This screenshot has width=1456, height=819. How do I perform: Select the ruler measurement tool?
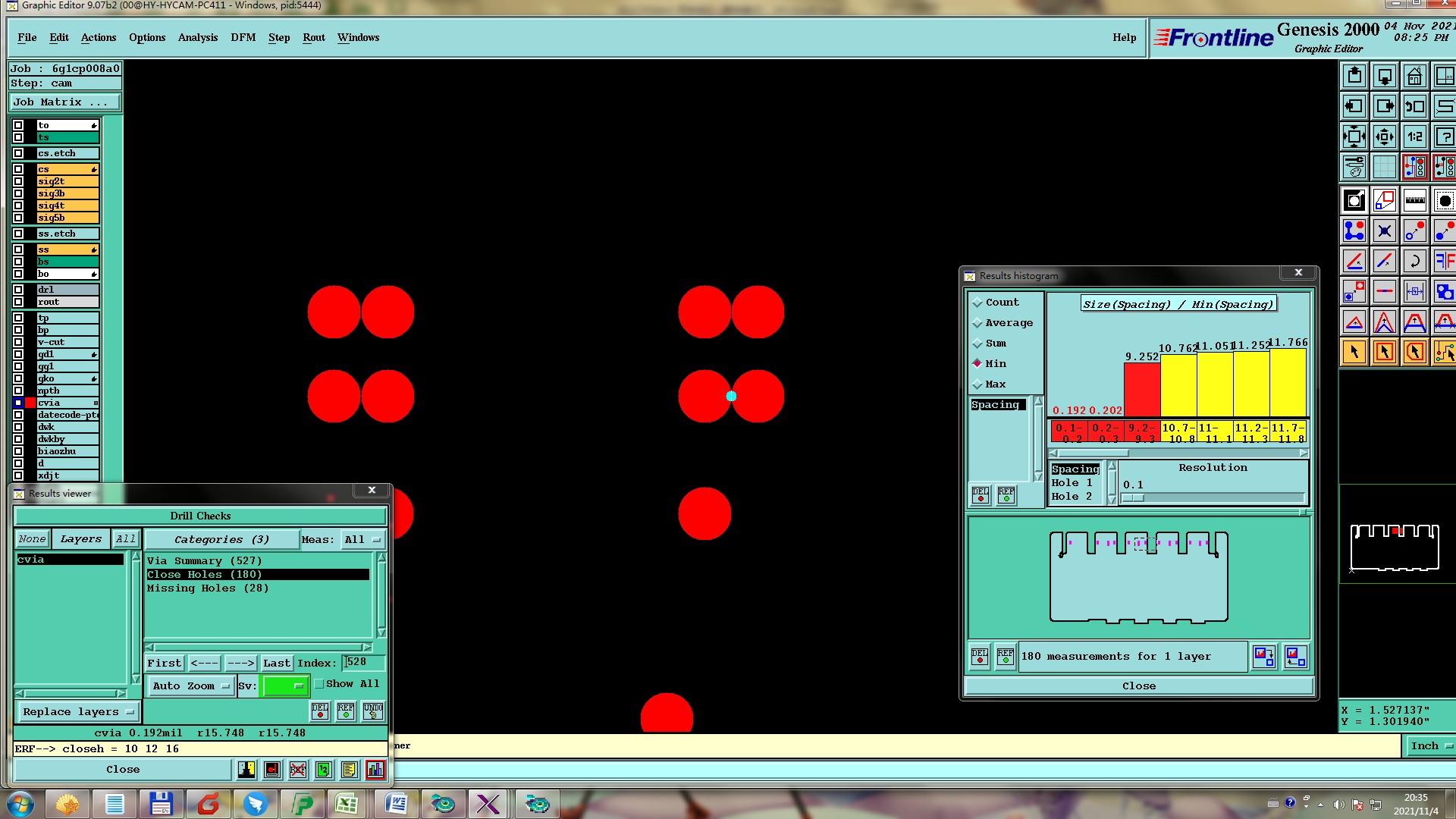click(x=1414, y=201)
